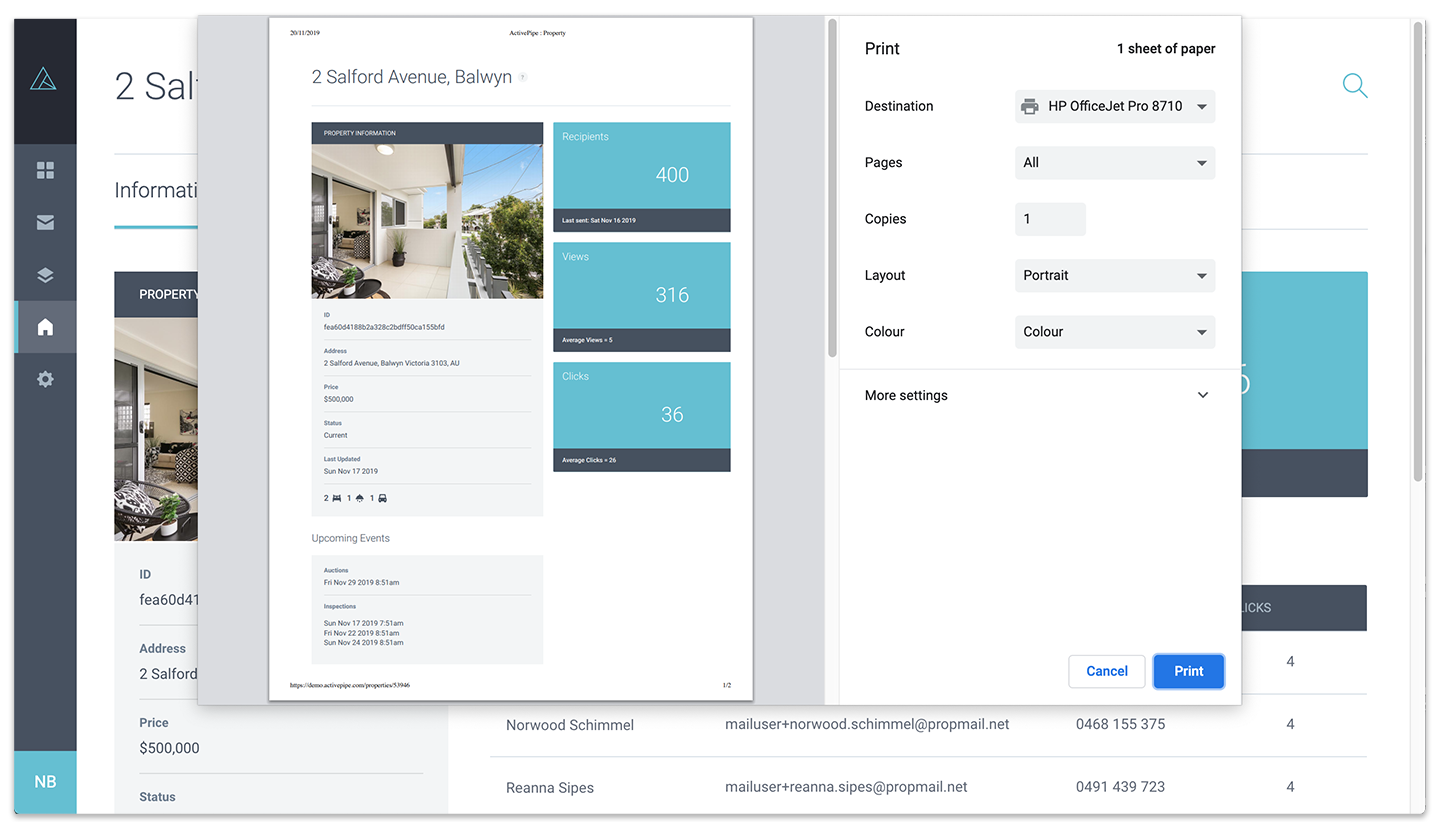Click the printer icon in the Destination field
1440x822 pixels.
click(x=1029, y=106)
